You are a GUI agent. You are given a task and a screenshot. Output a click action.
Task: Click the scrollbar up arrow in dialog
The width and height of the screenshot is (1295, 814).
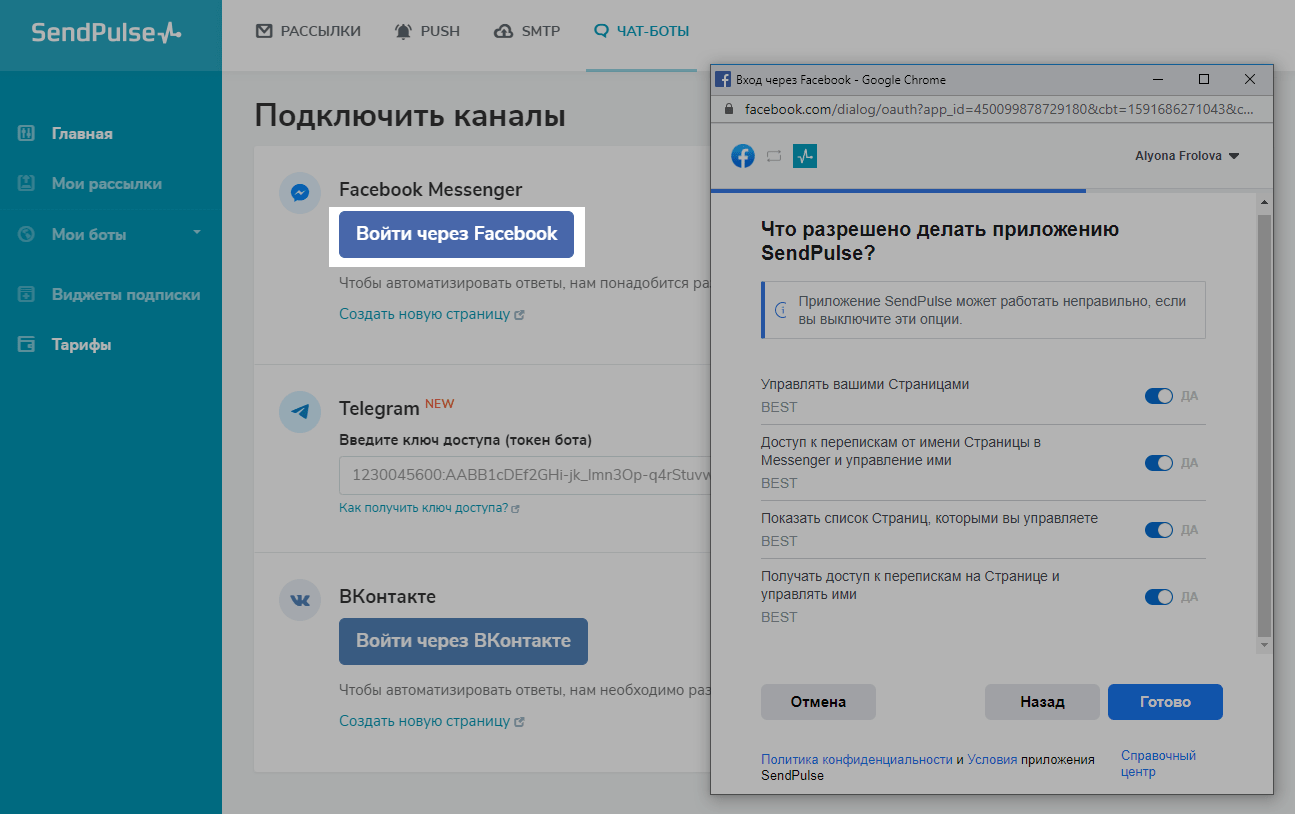tap(1264, 203)
